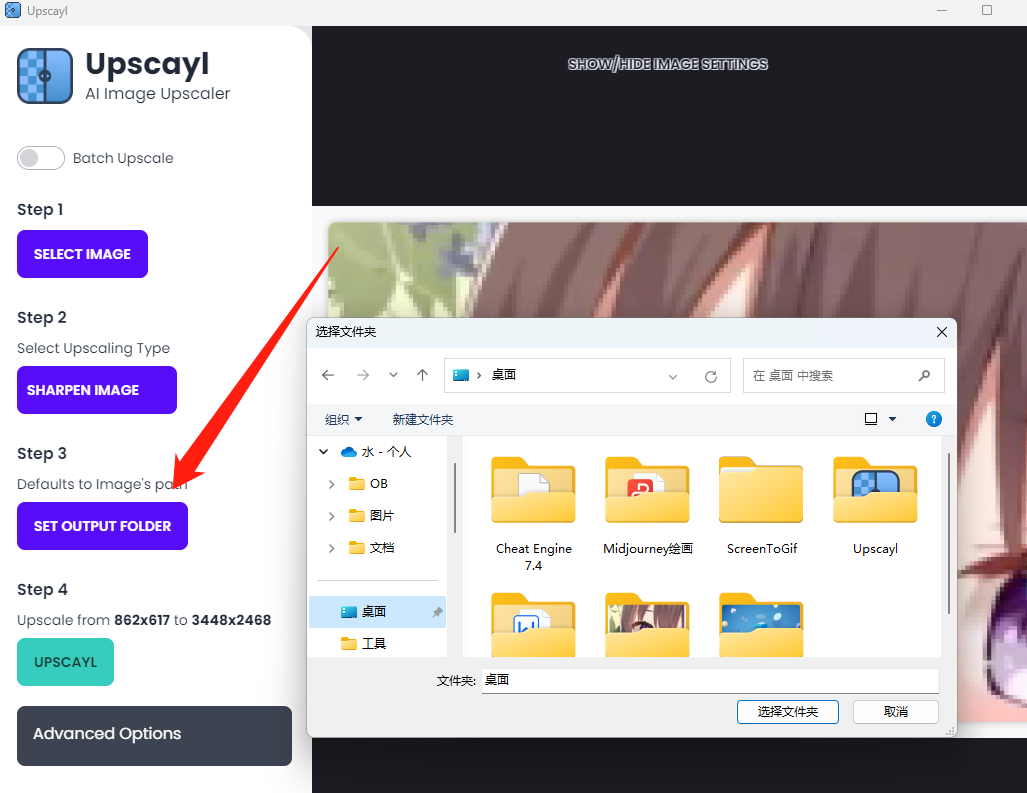Select the ScreenToGif folder
Screen dimensions: 1027x793
tap(761, 506)
